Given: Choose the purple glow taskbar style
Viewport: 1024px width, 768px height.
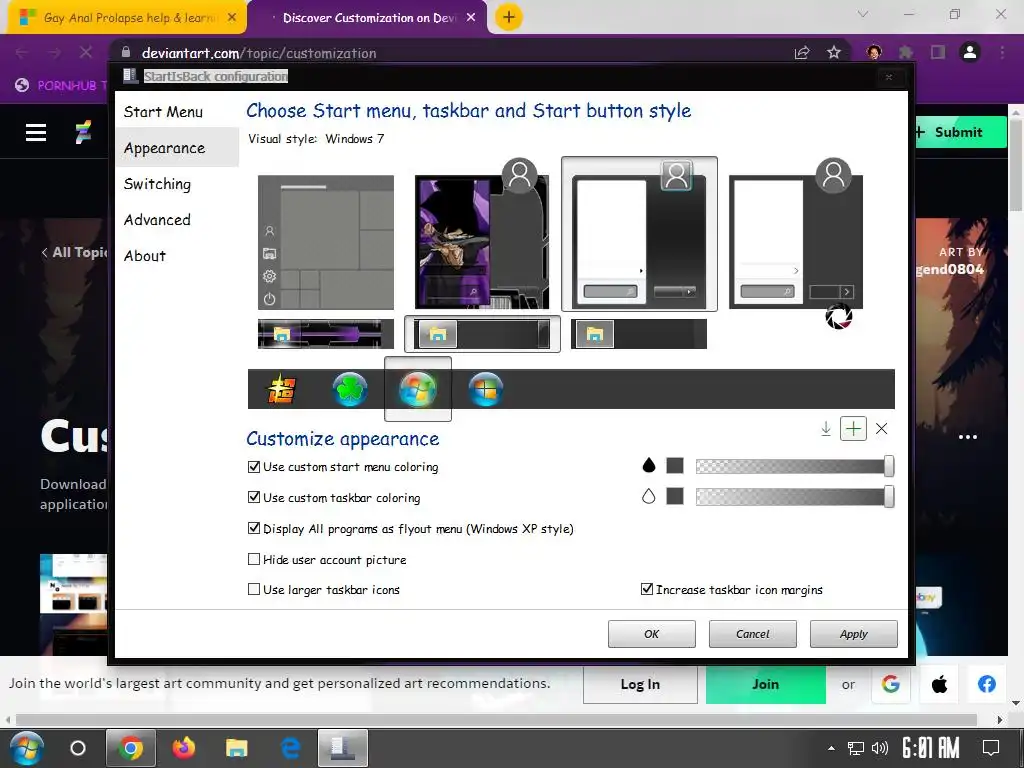Looking at the screenshot, I should pyautogui.click(x=326, y=334).
